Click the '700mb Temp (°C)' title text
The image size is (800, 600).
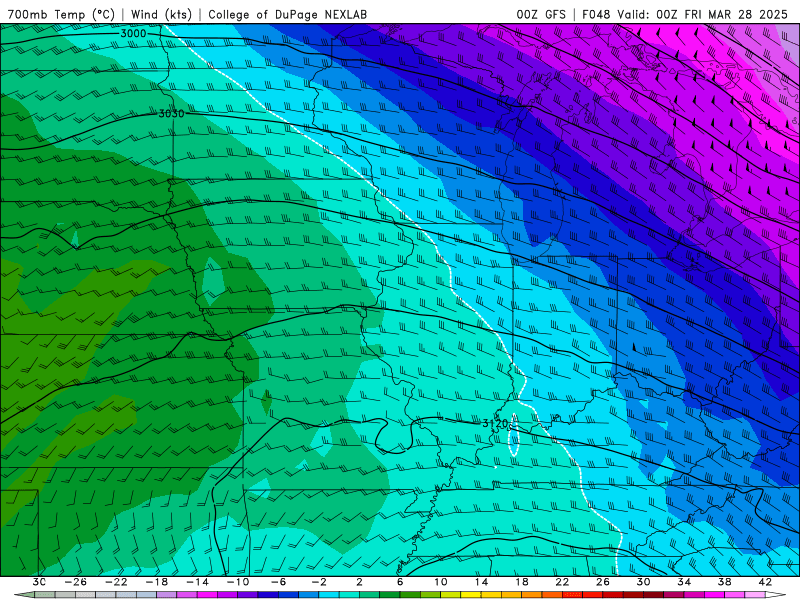(x=61, y=14)
